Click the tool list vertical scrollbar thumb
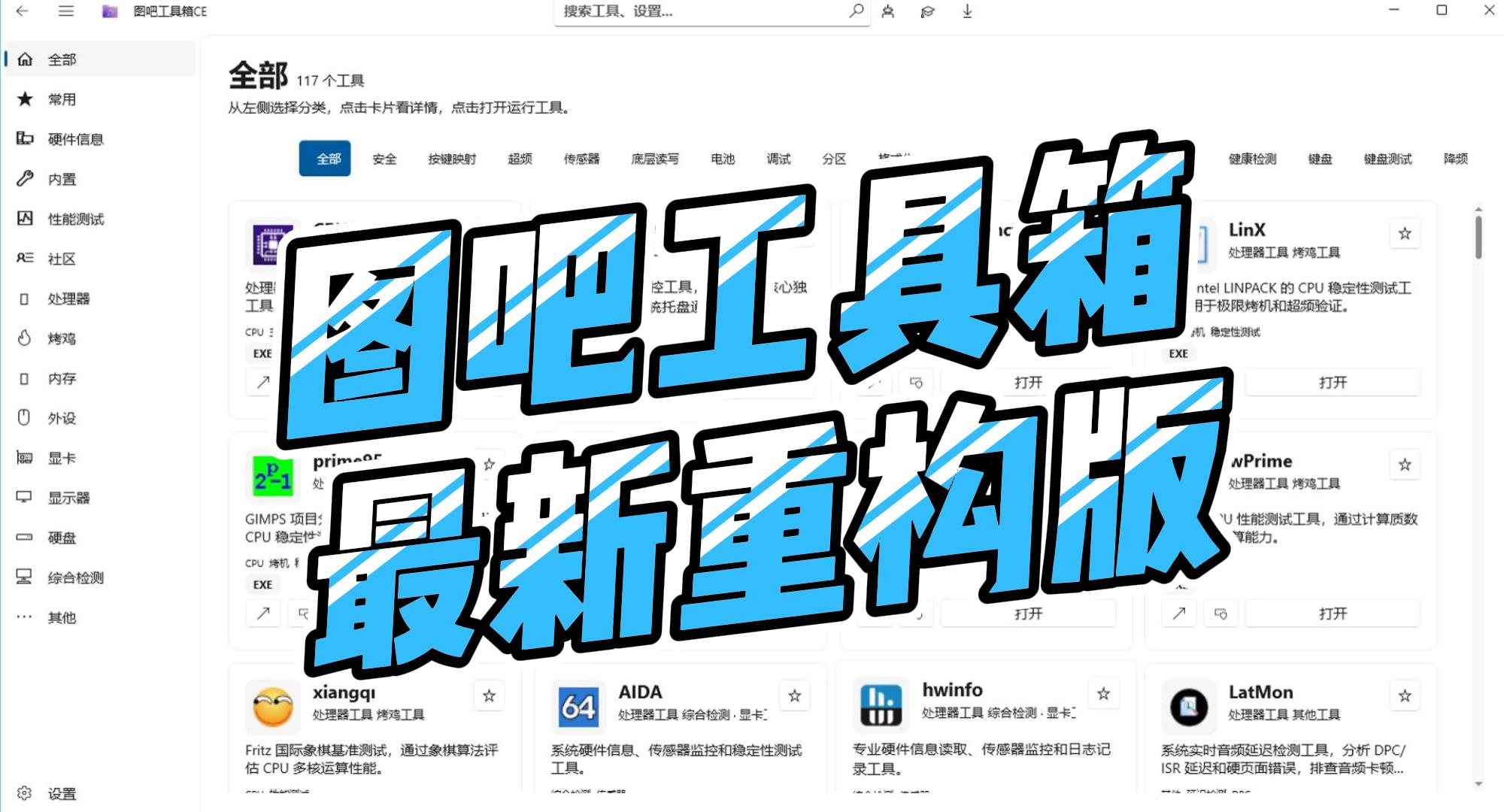Image resolution: width=1504 pixels, height=812 pixels. [1478, 238]
